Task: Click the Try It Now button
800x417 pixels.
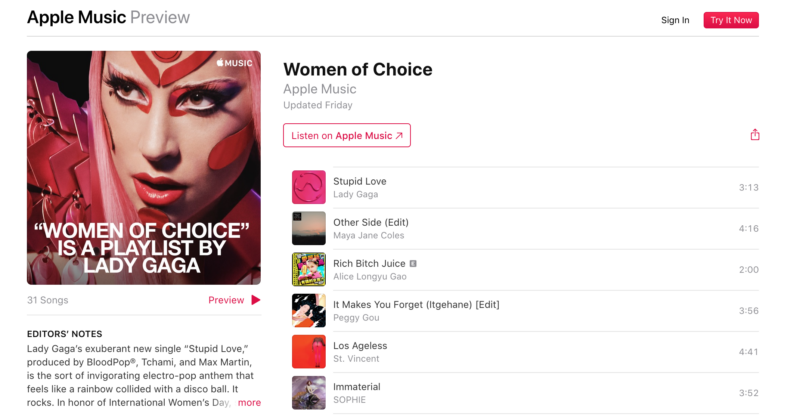Action: [x=731, y=20]
